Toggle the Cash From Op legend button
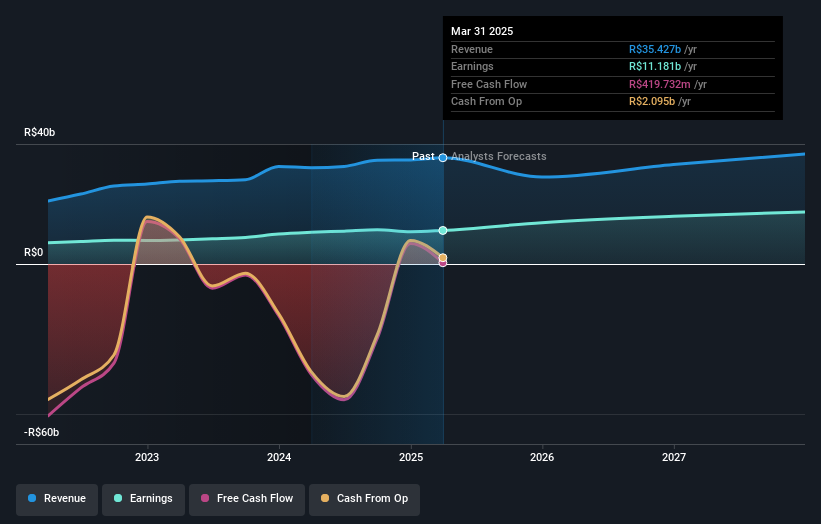Viewport: 821px width, 524px height. click(364, 499)
